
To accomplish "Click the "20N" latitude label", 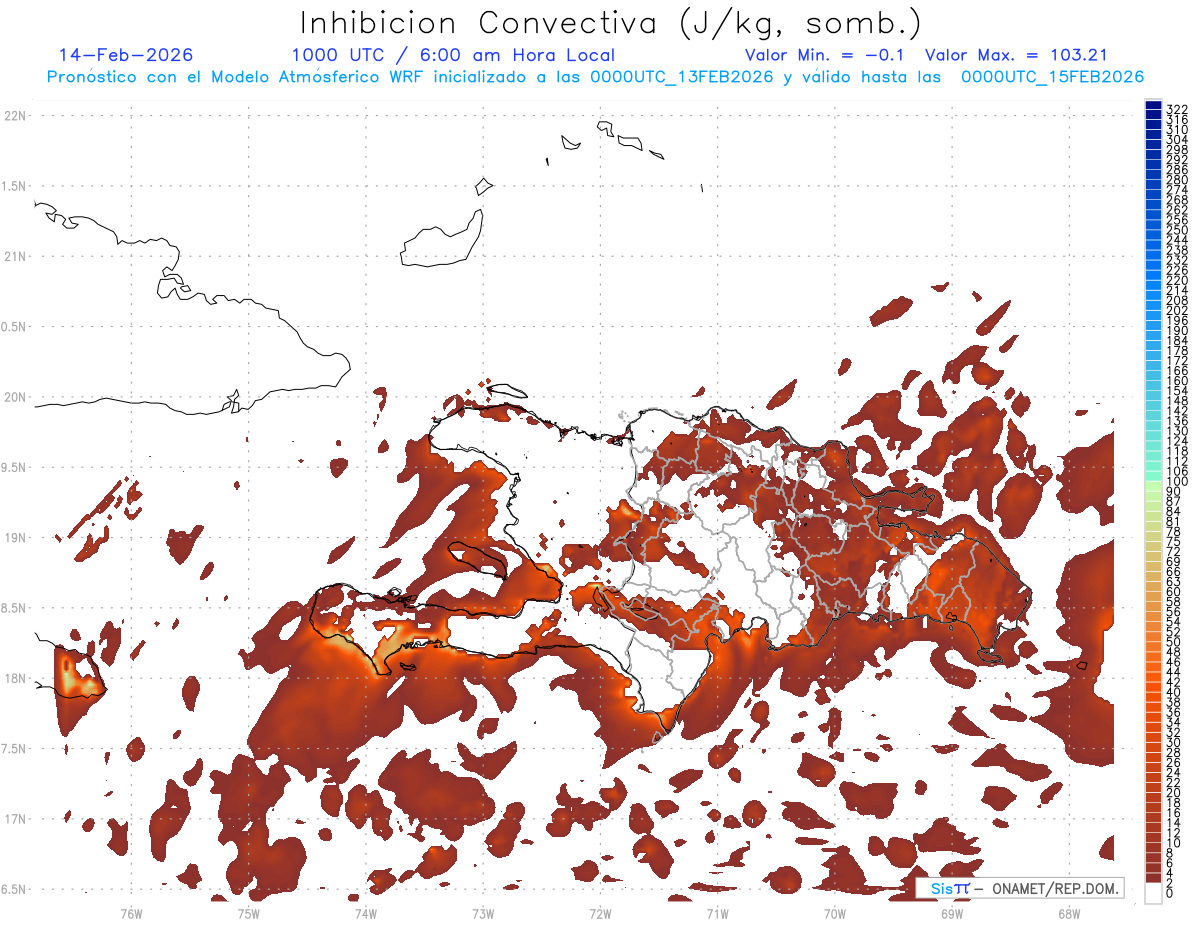I will point(14,397).
